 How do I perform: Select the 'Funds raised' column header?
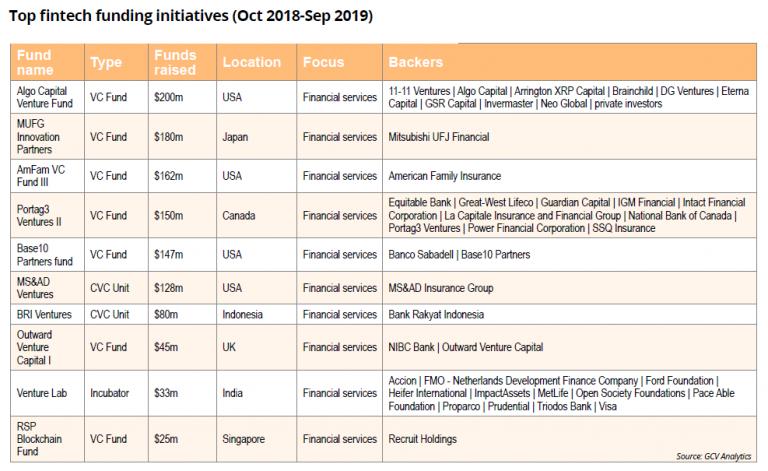[176, 62]
